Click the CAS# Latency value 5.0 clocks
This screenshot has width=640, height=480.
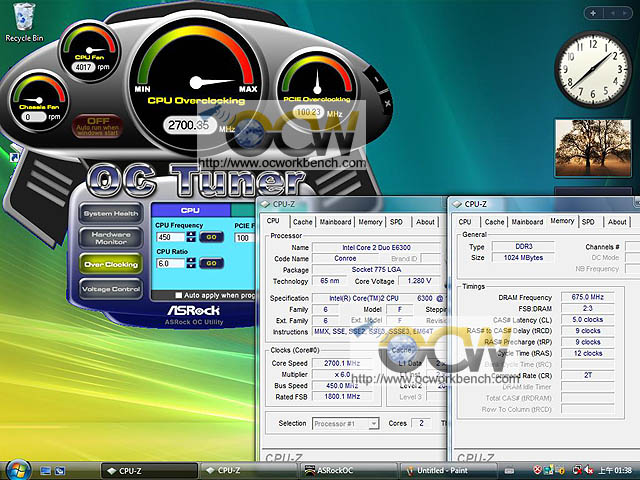(x=587, y=320)
